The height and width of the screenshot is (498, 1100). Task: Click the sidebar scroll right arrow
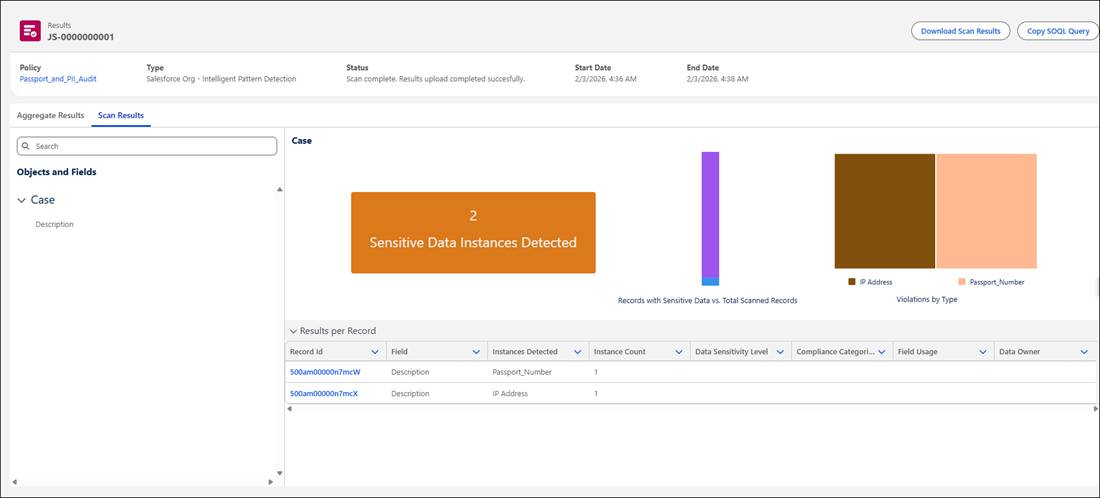271,482
